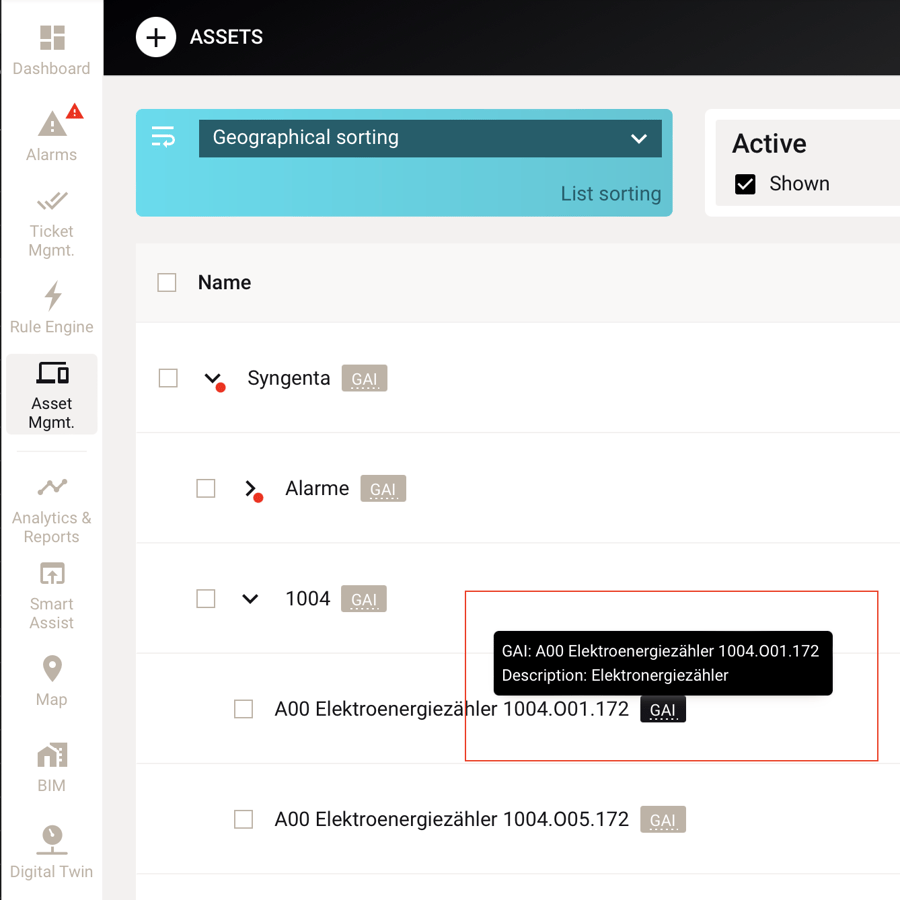The height and width of the screenshot is (900, 900).
Task: Click the plus button to add asset
Action: click(156, 37)
